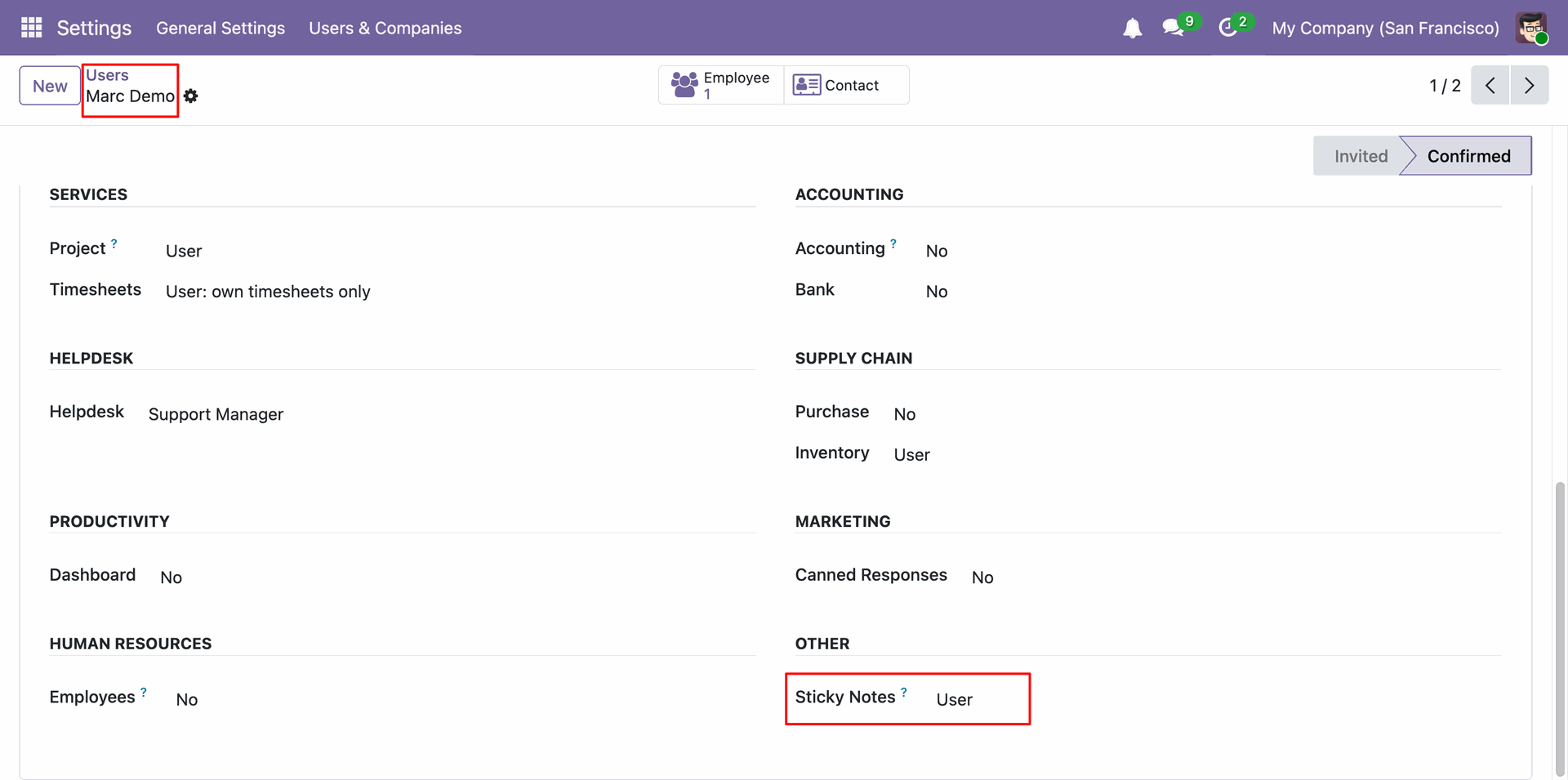Go to the next user record
The image size is (1568, 780).
(1530, 86)
